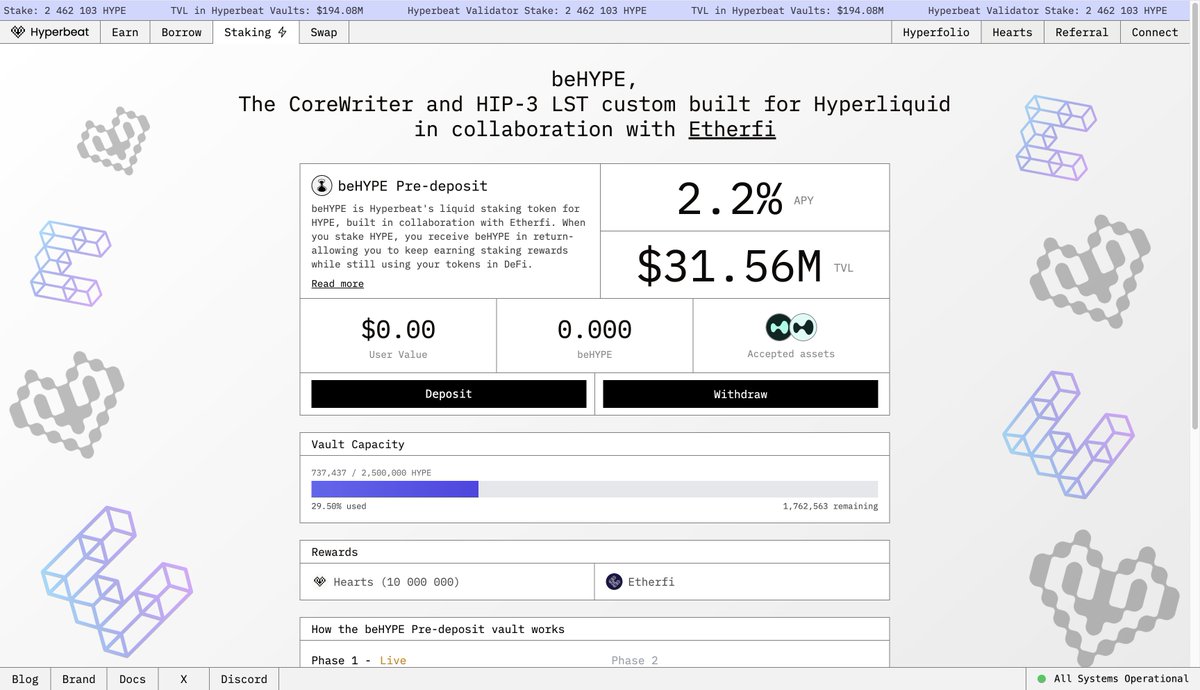This screenshot has height=690, width=1200.
Task: Click the green systems status dot
Action: (x=1041, y=679)
